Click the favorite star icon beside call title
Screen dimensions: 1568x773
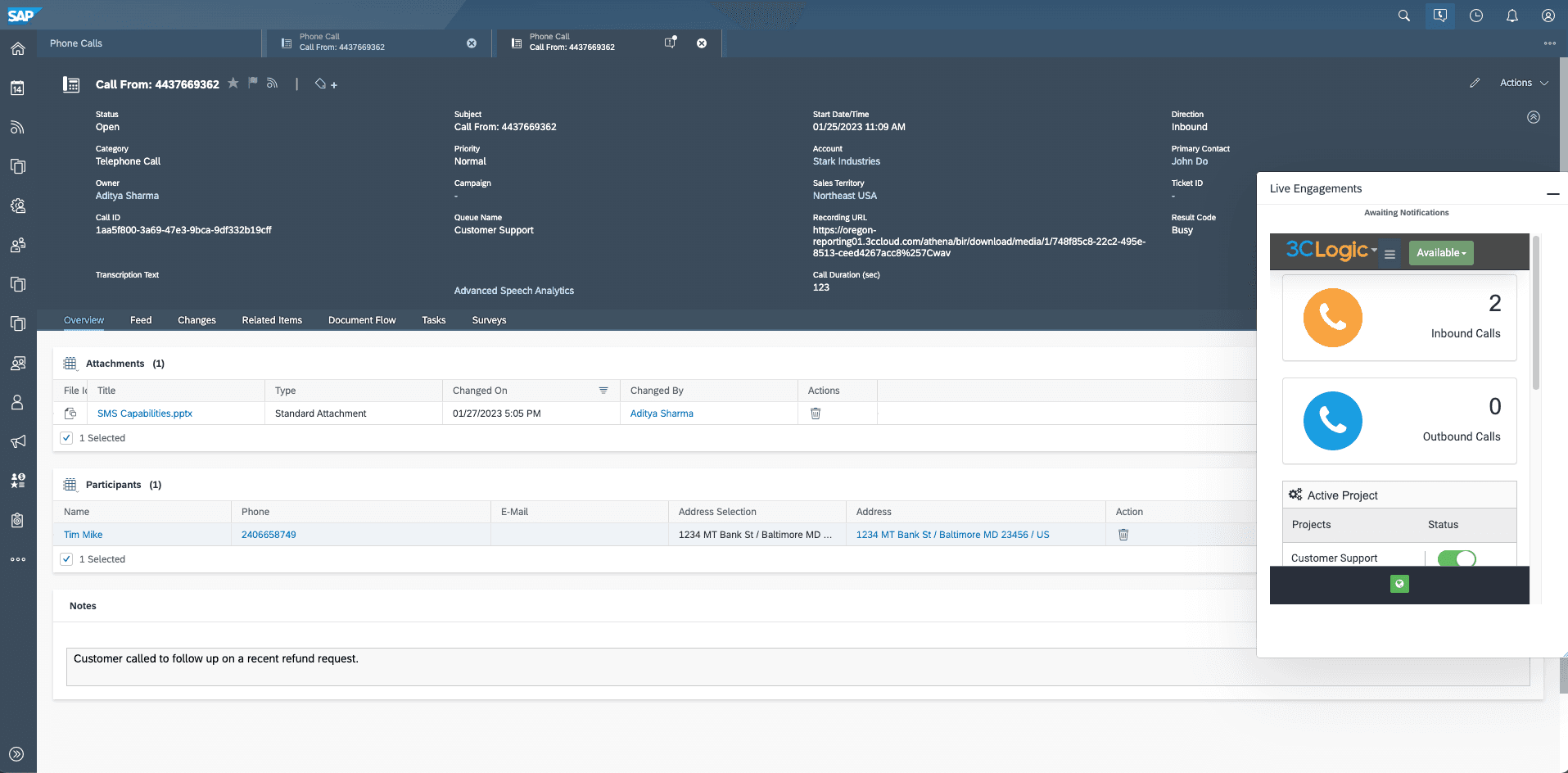click(x=233, y=84)
